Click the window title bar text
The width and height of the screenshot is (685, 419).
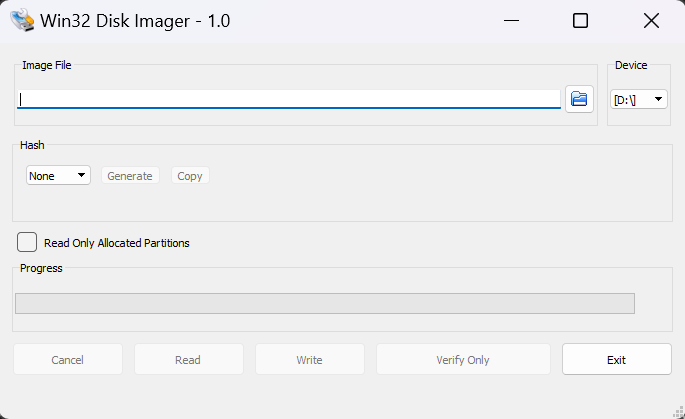coord(135,21)
